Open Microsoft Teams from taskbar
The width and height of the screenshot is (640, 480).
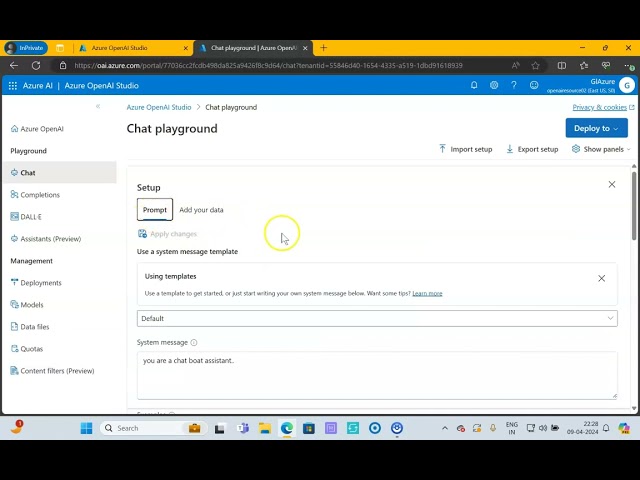(243, 428)
